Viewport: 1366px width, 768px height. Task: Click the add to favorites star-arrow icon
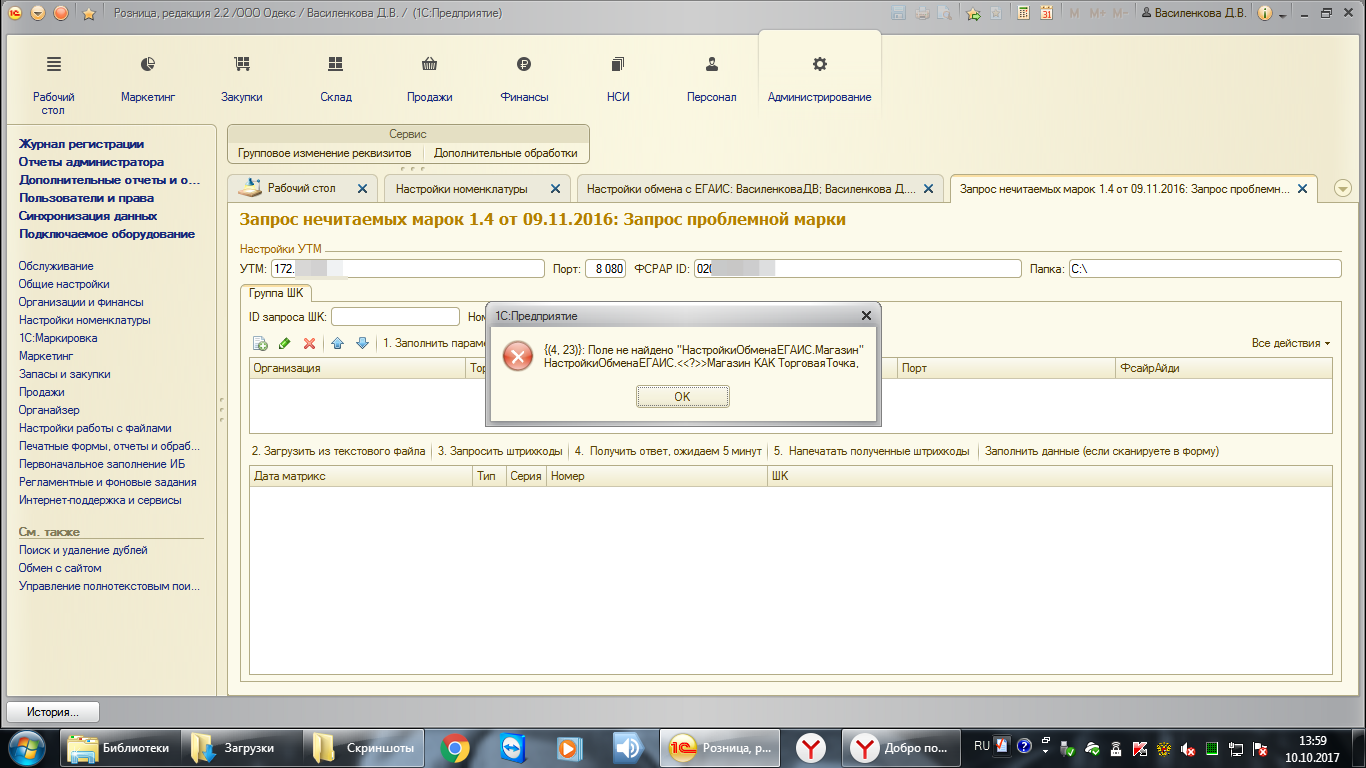pyautogui.click(x=974, y=13)
